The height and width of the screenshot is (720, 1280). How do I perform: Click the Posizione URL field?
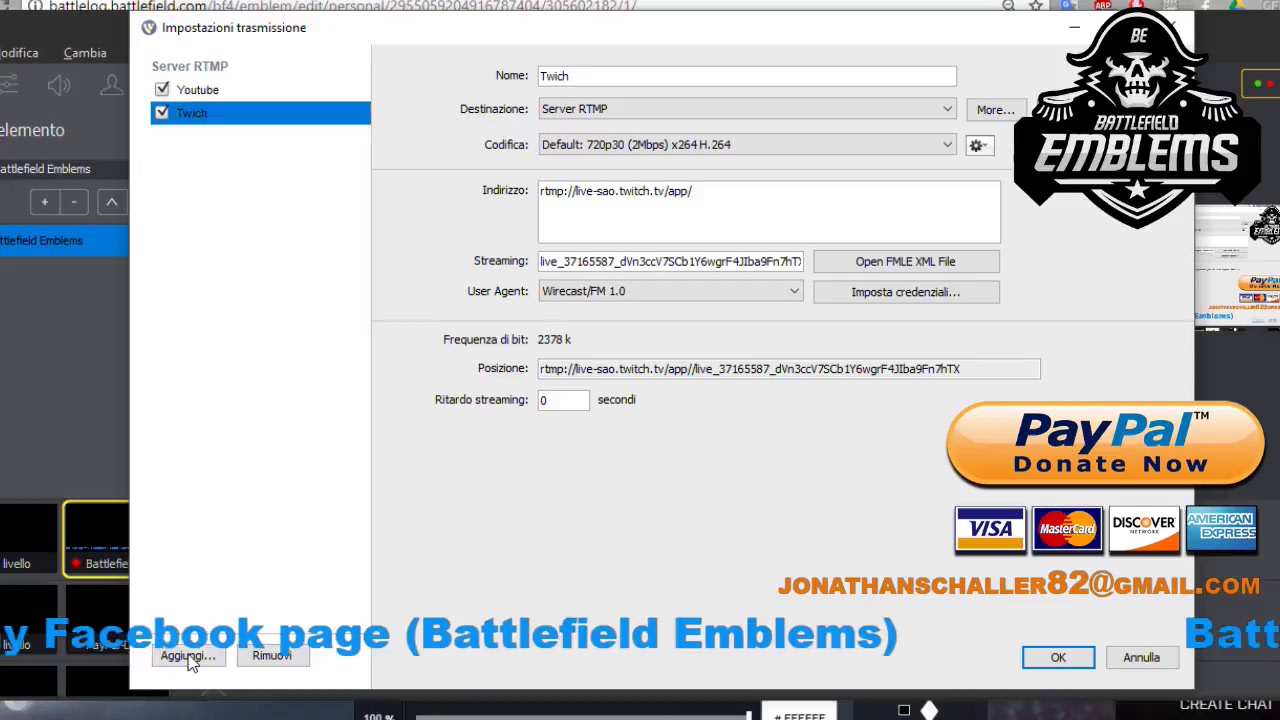[x=789, y=369]
